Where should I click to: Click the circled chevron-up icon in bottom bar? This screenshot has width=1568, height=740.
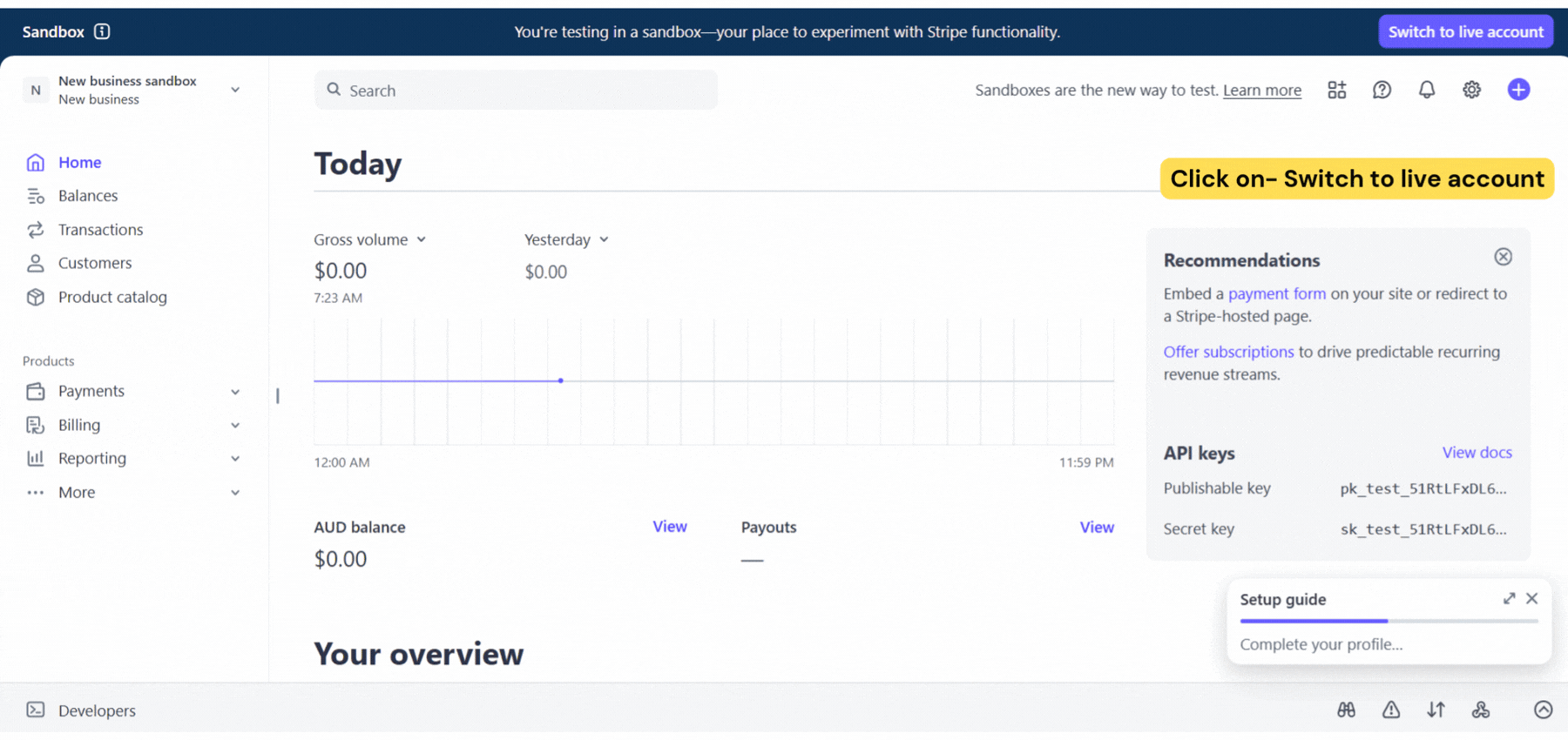click(x=1544, y=710)
